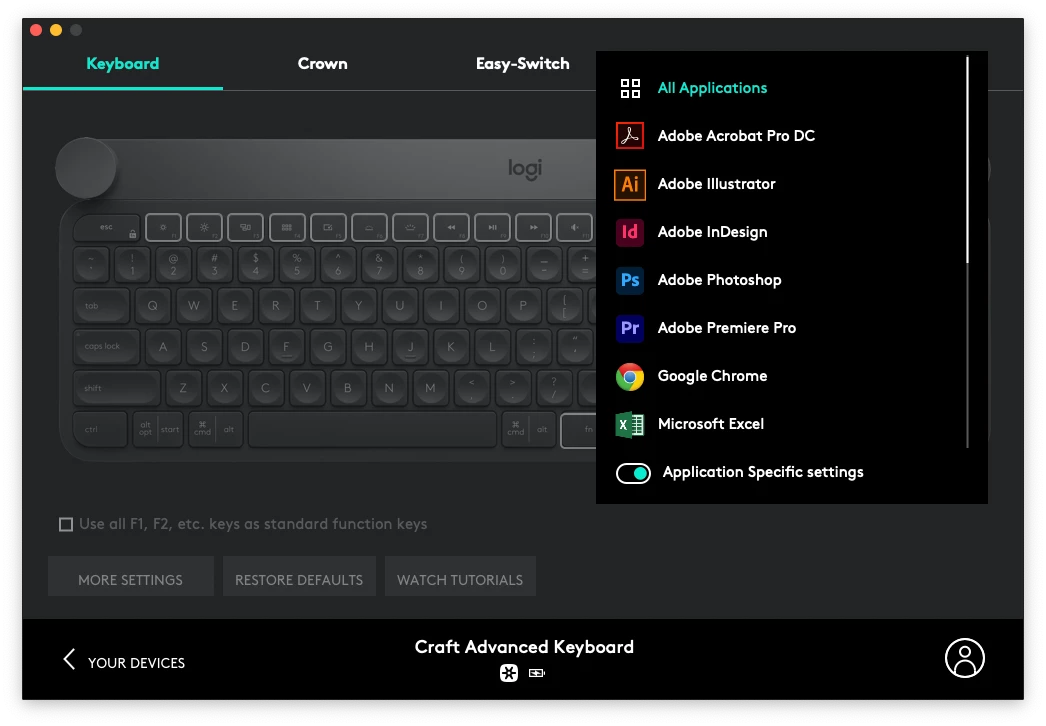
Task: Click the MORE SETTINGS button
Action: click(131, 577)
